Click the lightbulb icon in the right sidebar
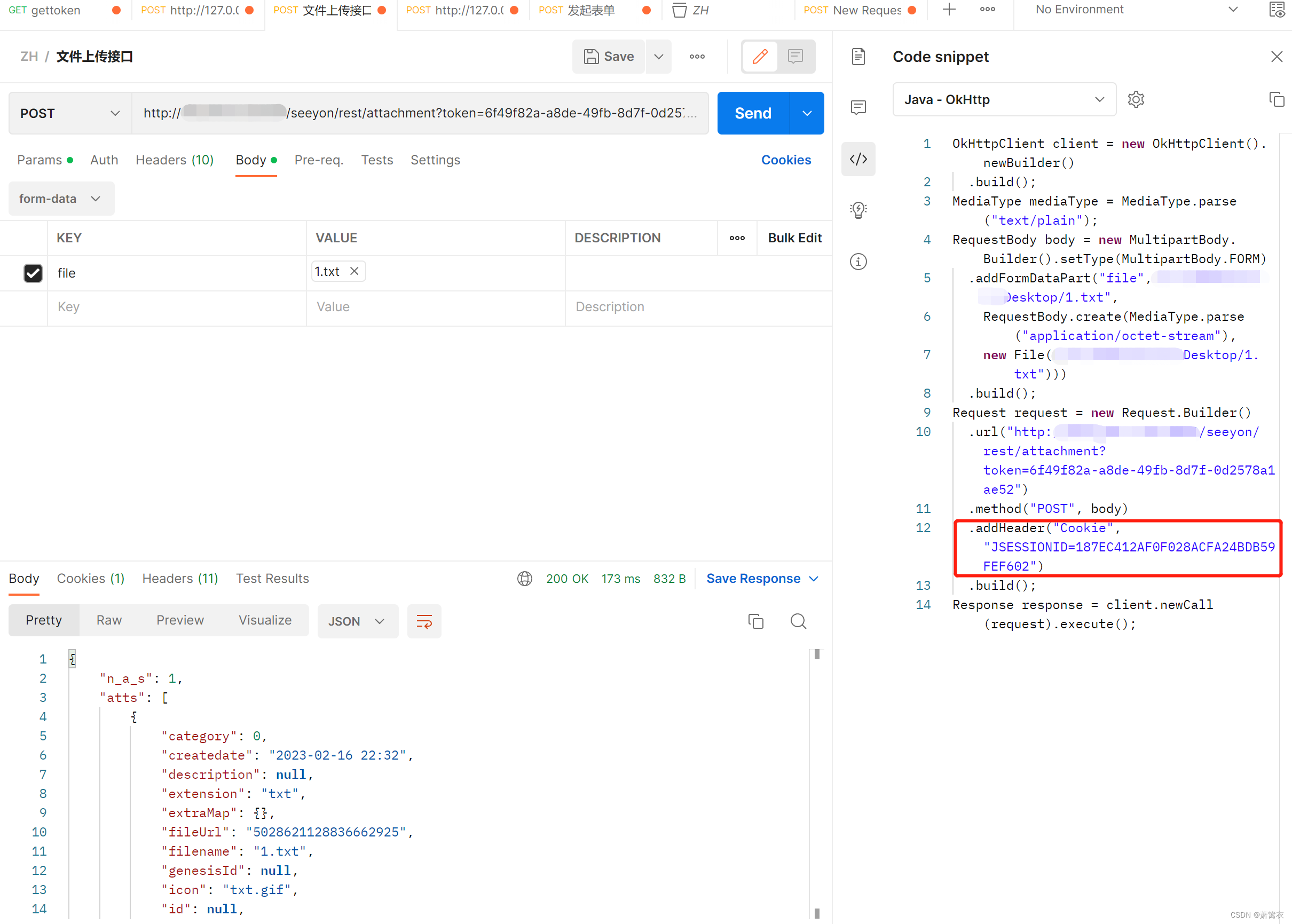 (x=858, y=210)
